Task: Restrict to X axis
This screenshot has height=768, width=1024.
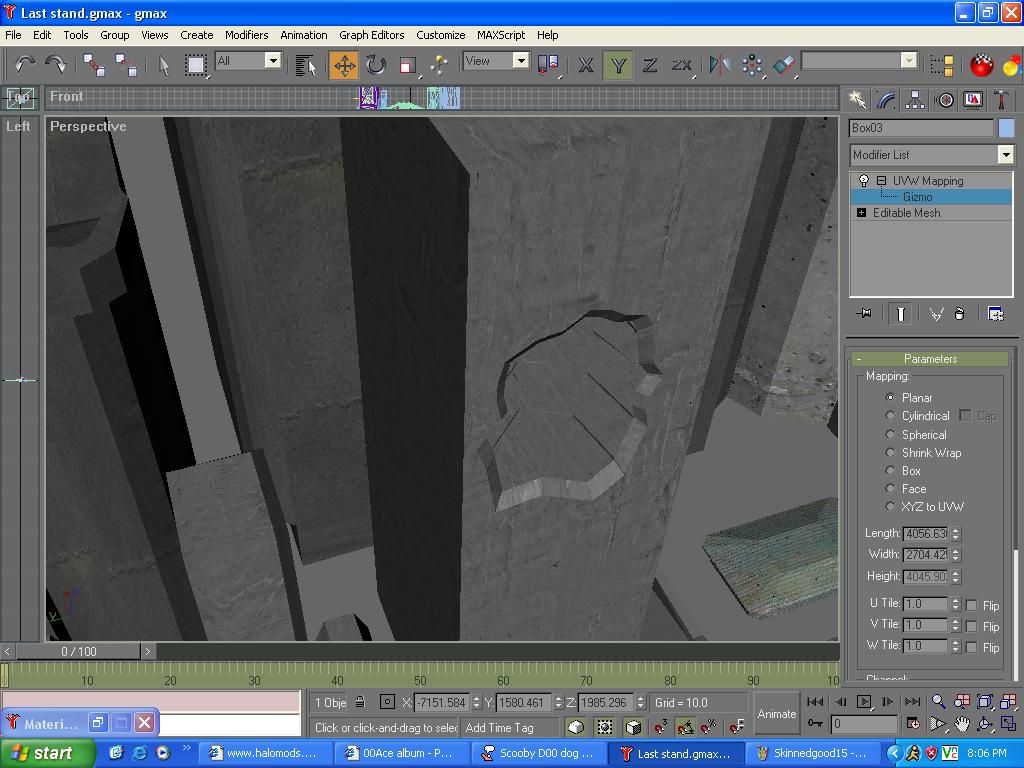Action: point(586,65)
